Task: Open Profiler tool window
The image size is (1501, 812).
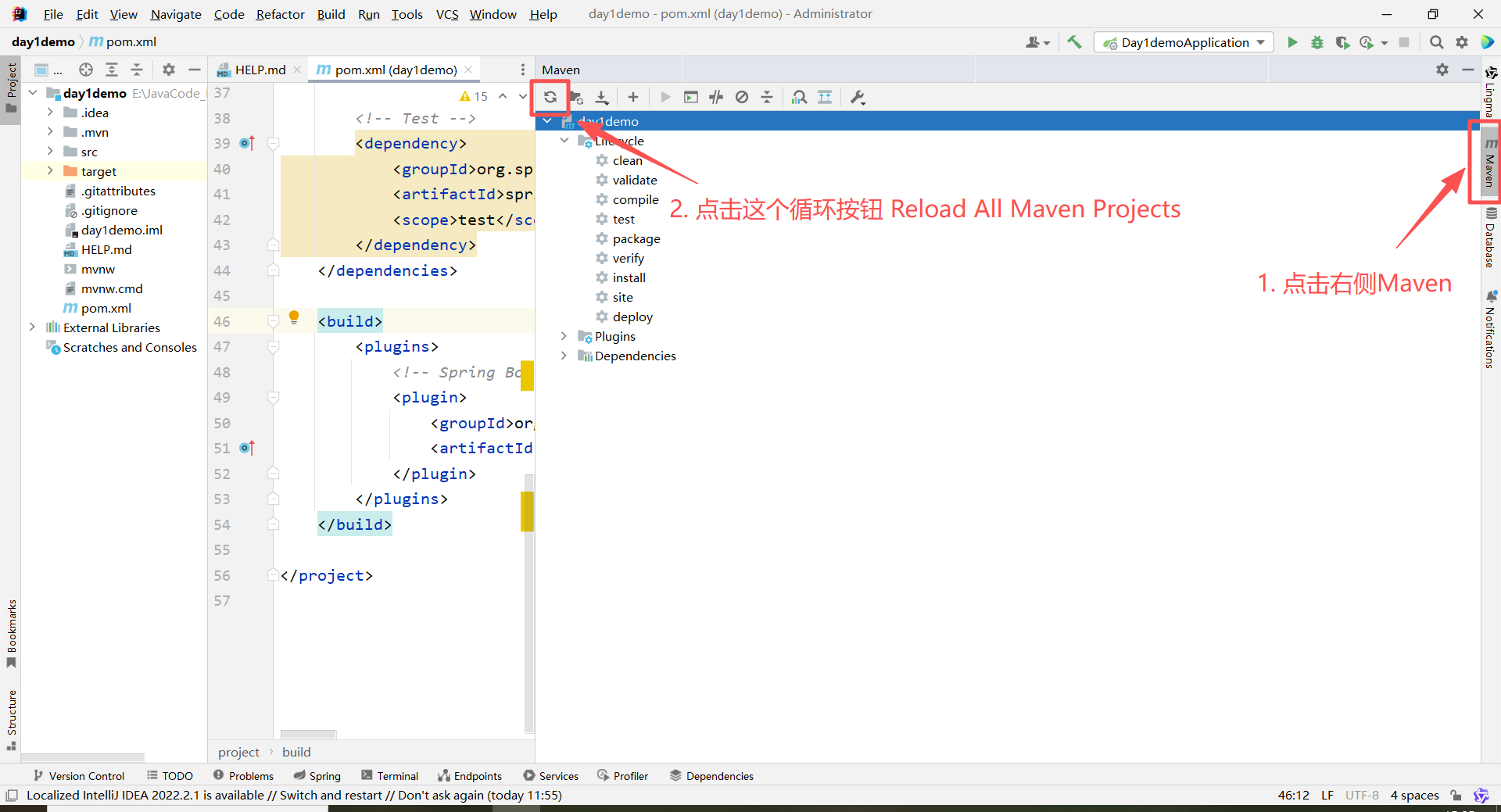Action: (x=623, y=775)
